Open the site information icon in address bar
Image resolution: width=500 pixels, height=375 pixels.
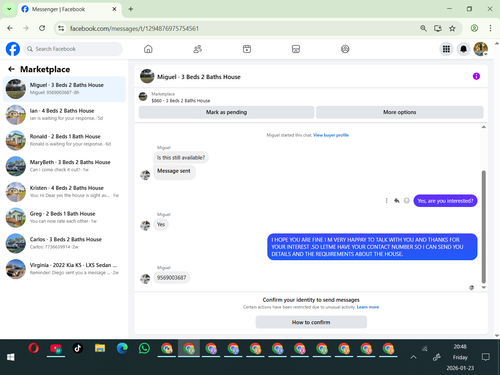pos(61,28)
